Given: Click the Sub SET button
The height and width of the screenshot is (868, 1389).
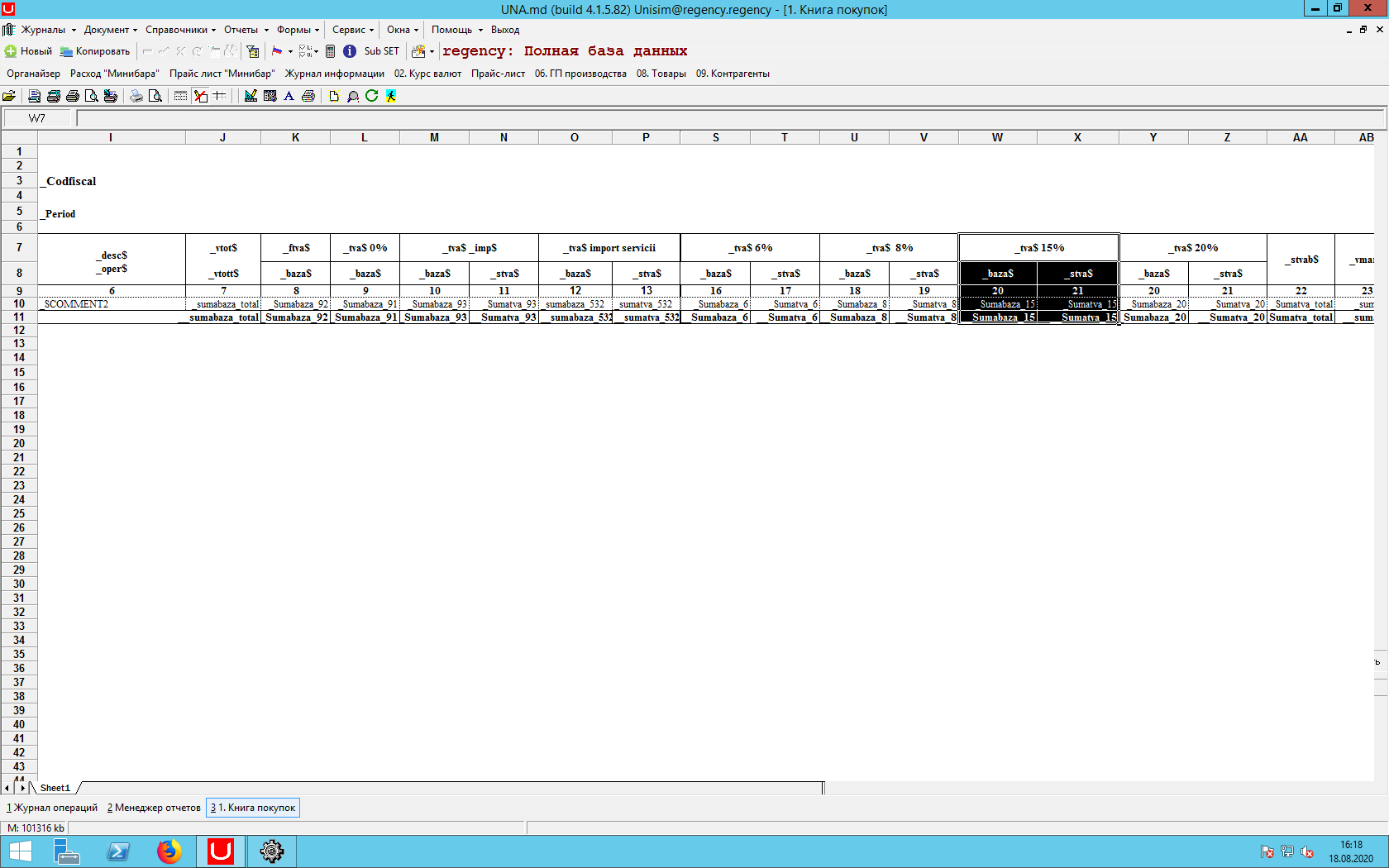Looking at the screenshot, I should [x=381, y=51].
